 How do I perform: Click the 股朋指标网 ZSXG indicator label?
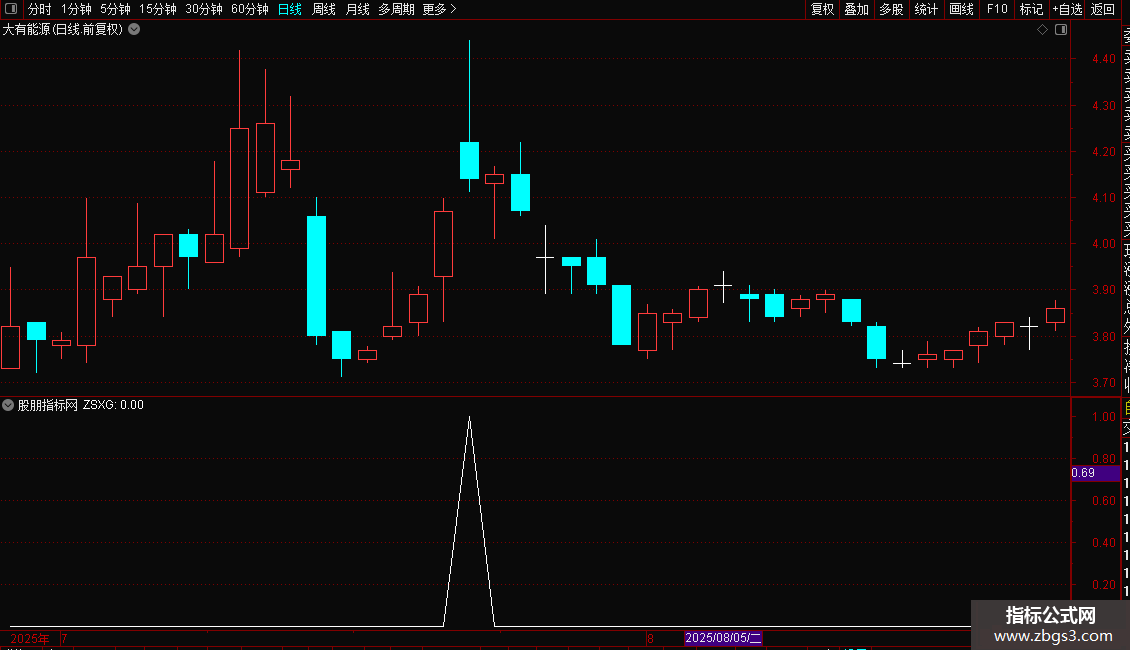pyautogui.click(x=81, y=405)
